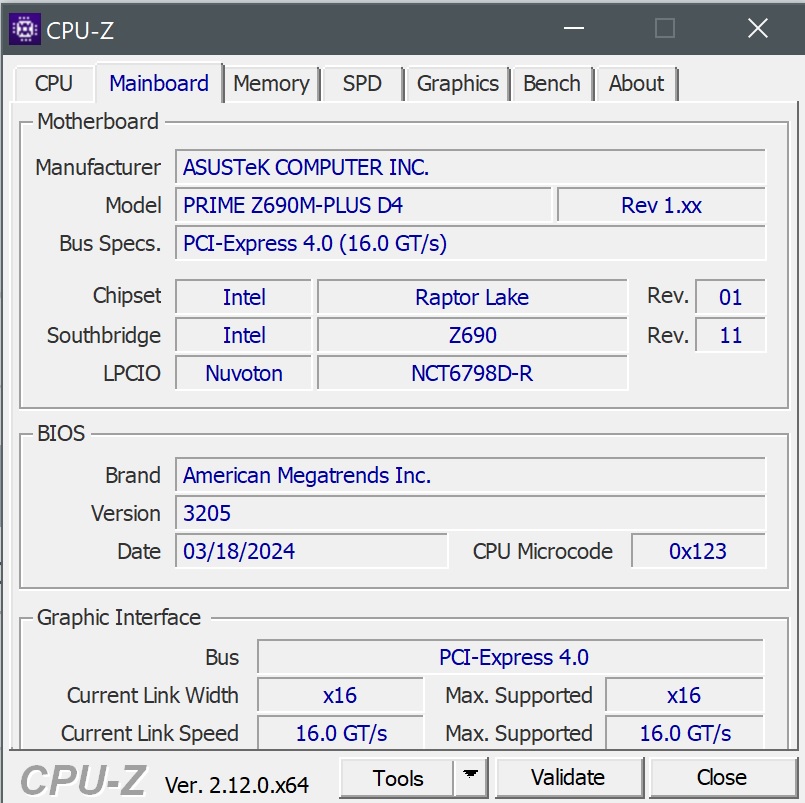Screen dimensions: 805x803
Task: Select the SPD tab
Action: [362, 84]
